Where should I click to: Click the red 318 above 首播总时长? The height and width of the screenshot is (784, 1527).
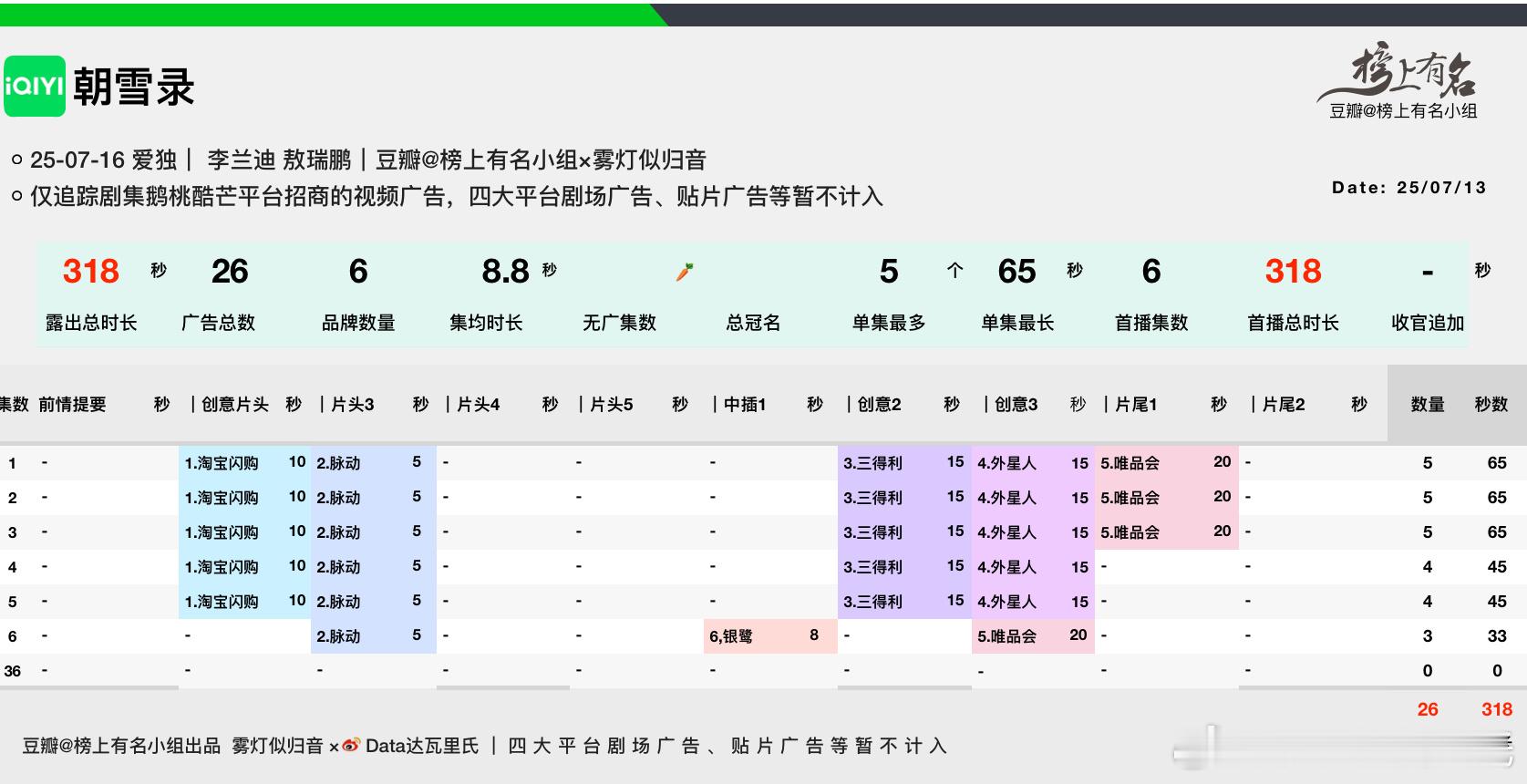1294,271
